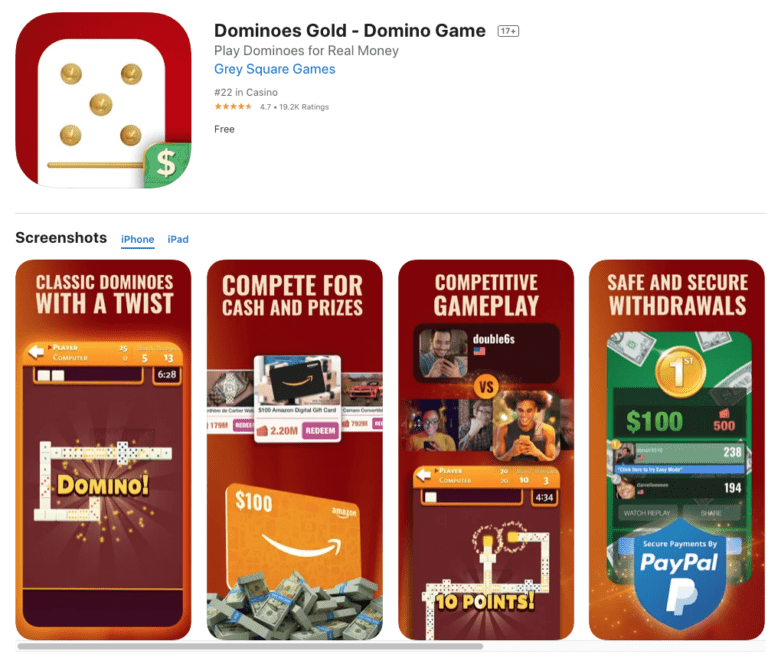Click the #22 in Casino ranking text
Viewport: 768px width, 664px height.
[x=246, y=93]
